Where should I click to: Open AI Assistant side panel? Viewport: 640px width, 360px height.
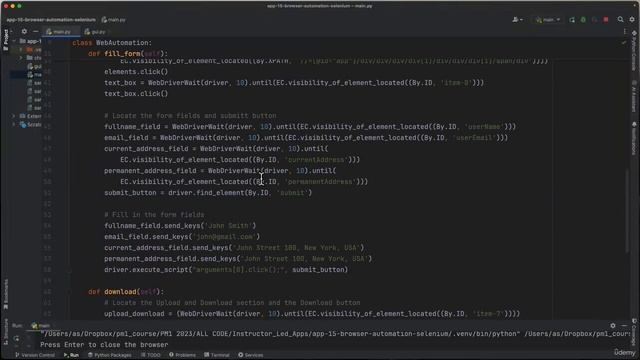coord(634,96)
